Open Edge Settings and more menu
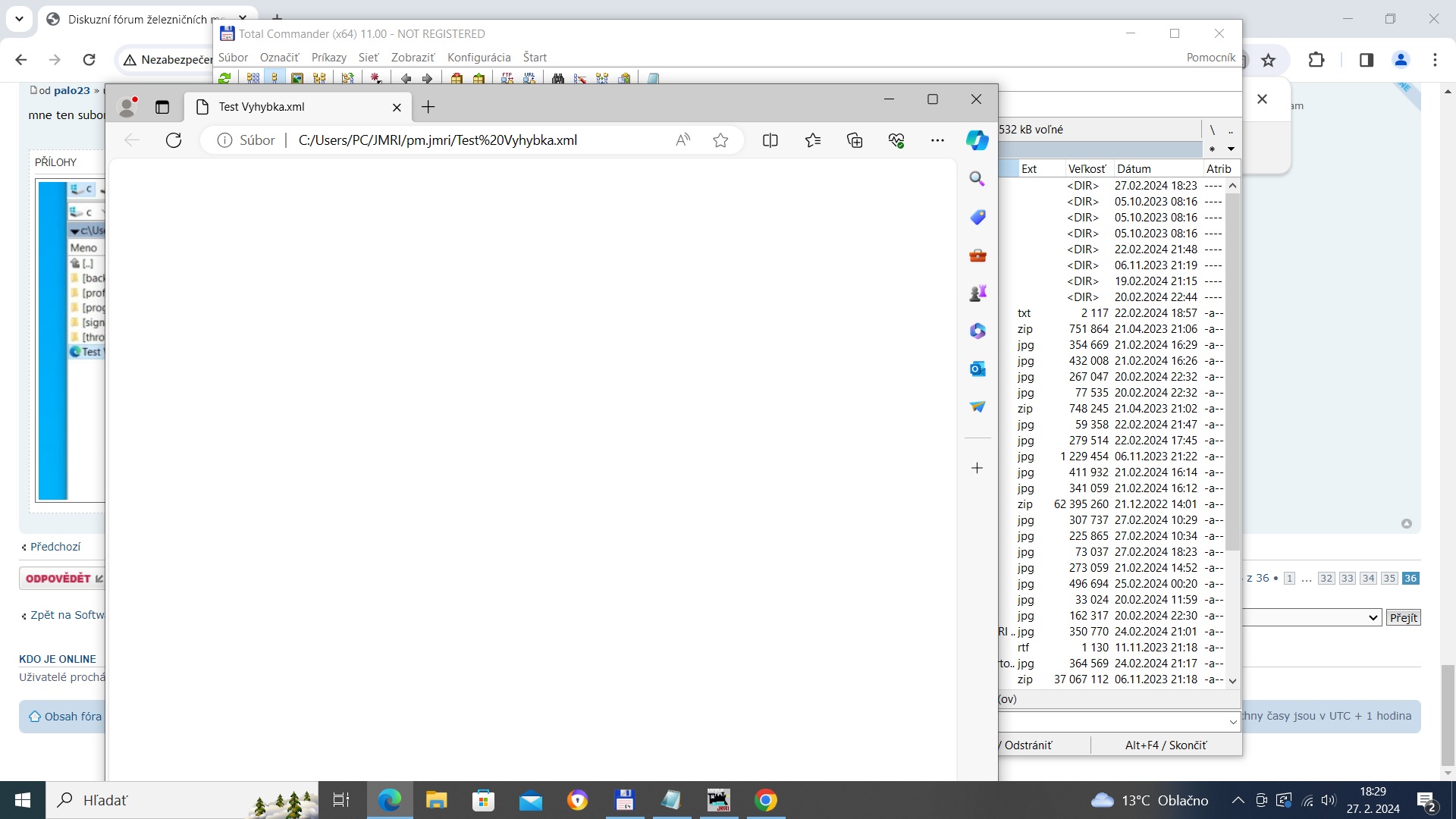 (x=937, y=140)
